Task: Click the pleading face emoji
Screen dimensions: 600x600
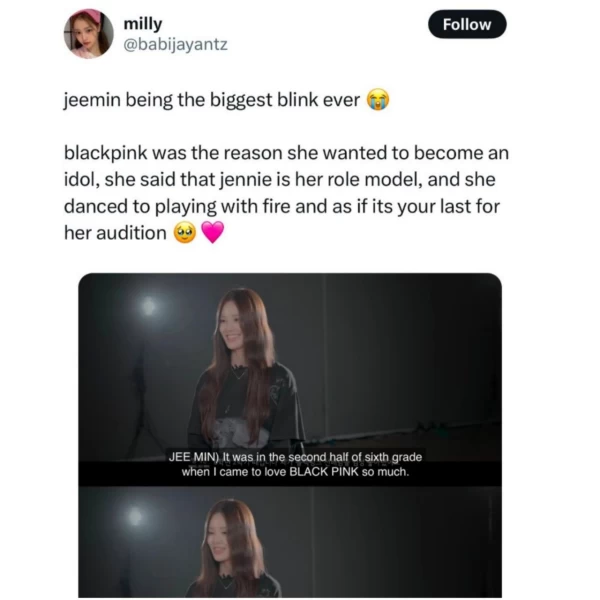Action: (x=185, y=233)
